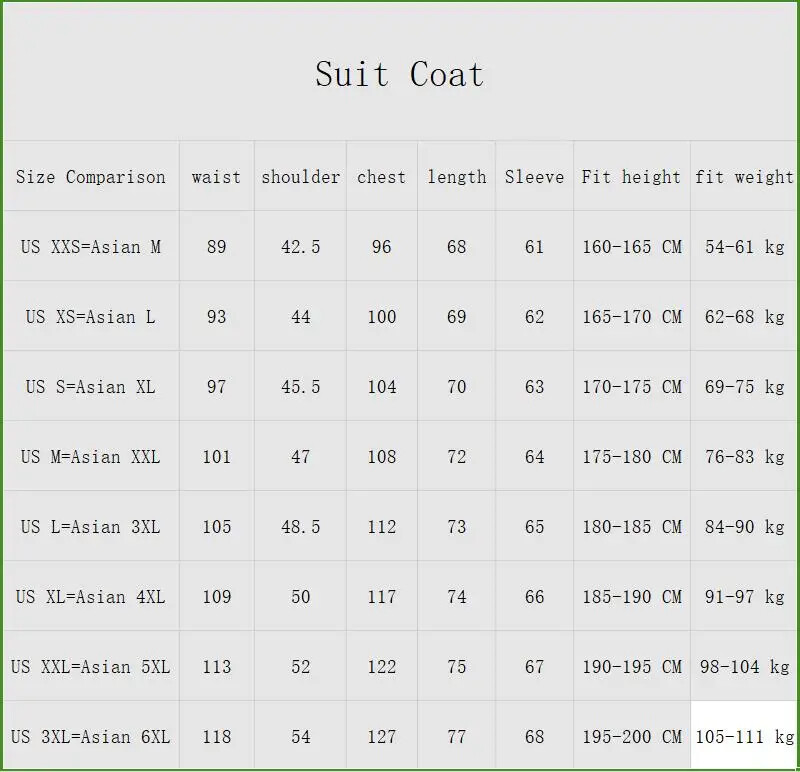Click the Suit Coat title
The height and width of the screenshot is (772, 800).
coord(399,74)
